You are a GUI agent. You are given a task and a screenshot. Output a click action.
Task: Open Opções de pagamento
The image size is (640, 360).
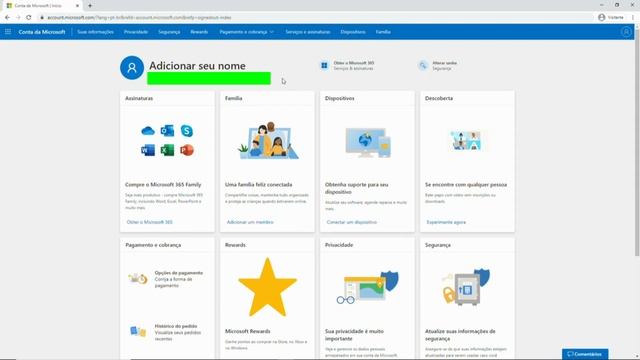tap(178, 279)
